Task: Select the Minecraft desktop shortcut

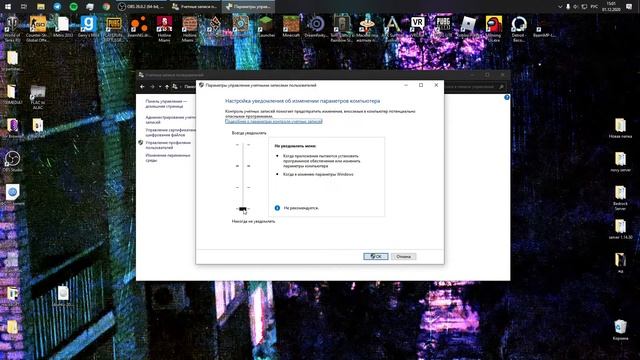Action: tap(291, 27)
